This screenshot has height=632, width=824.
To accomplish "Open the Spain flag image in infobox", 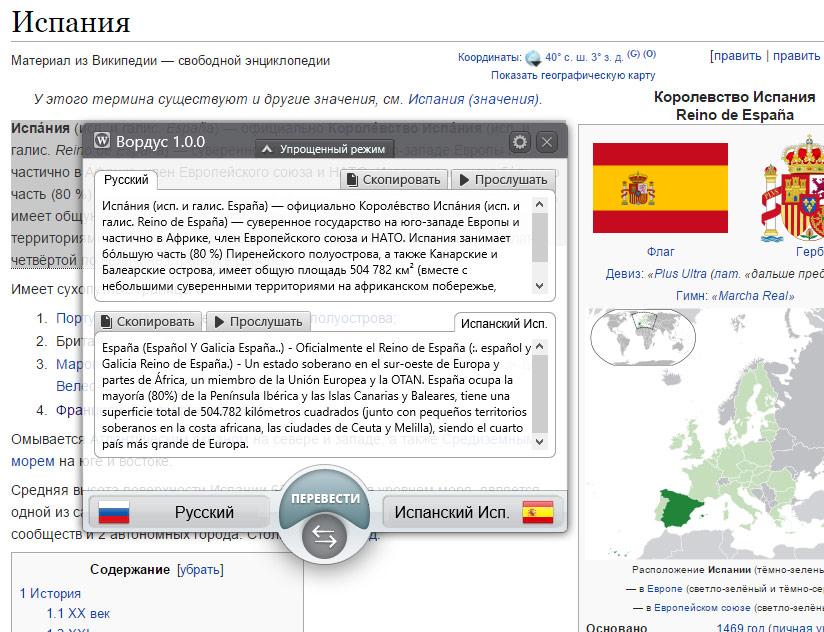I will 660,188.
